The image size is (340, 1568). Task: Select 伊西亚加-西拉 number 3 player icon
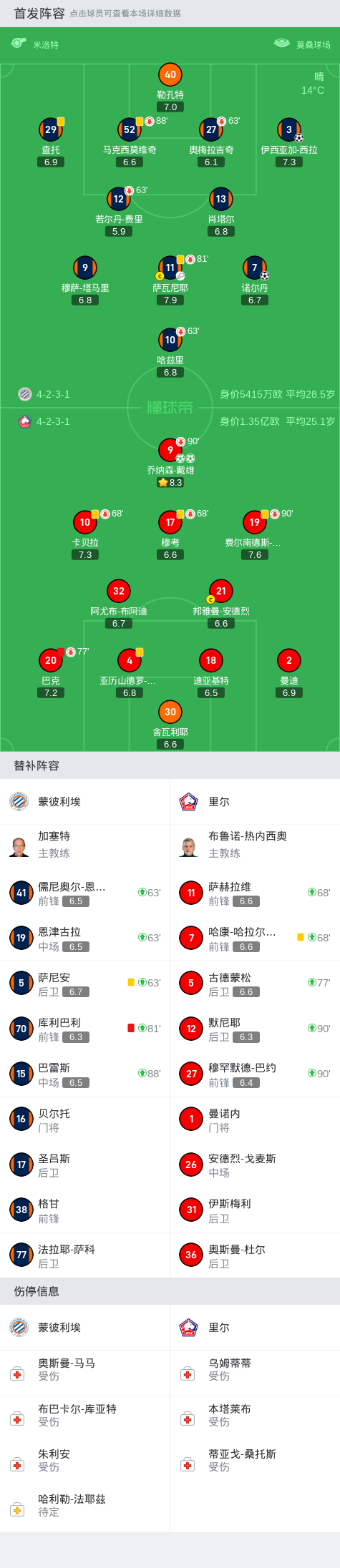289,129
